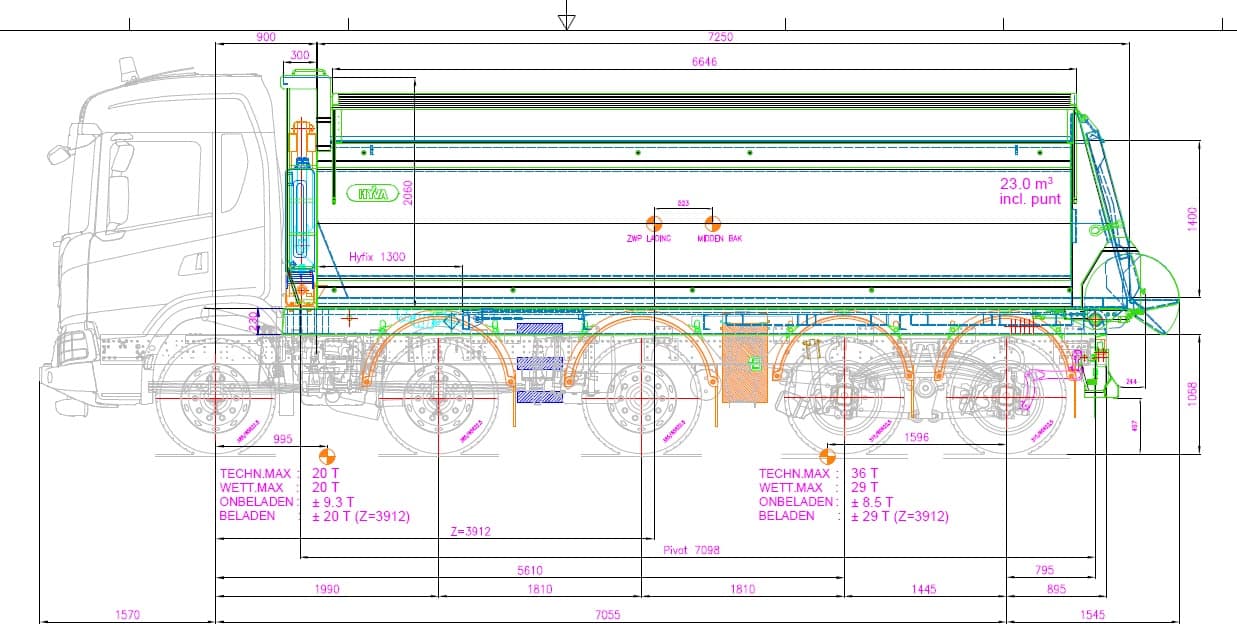This screenshot has height=643, width=1237.
Task: Click the vertical 1400 tailgate height dimension
Action: click(1191, 219)
